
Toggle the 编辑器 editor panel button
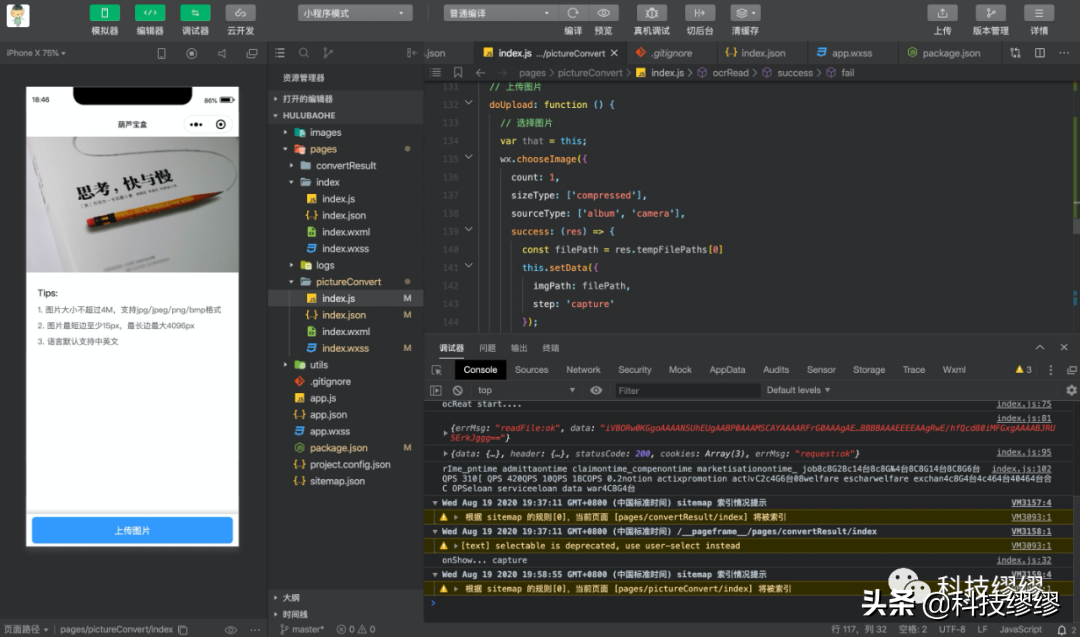(150, 13)
